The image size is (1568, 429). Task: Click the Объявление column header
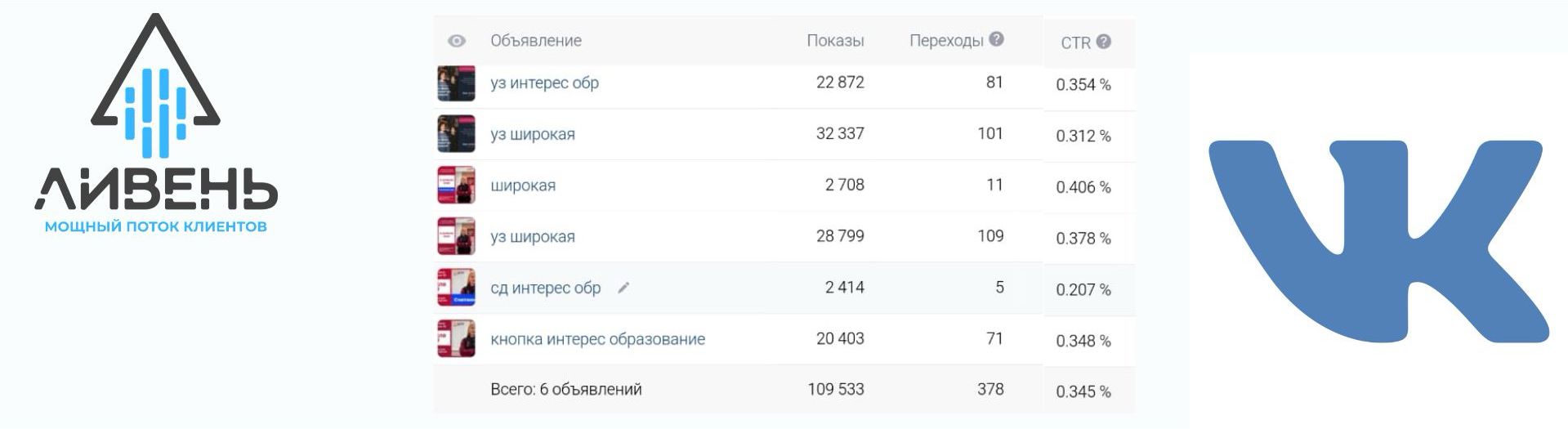tap(536, 41)
